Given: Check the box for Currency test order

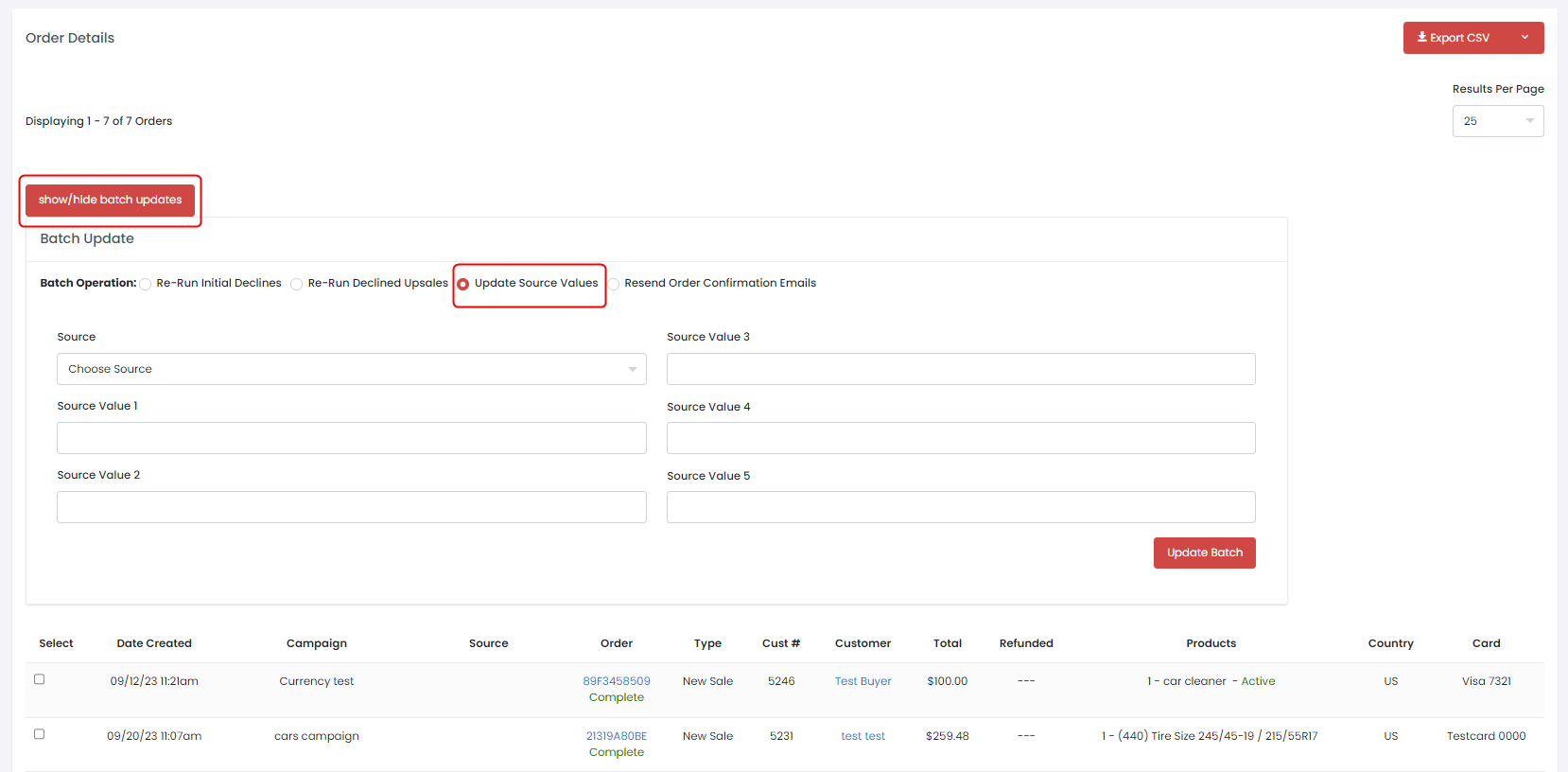Looking at the screenshot, I should pyautogui.click(x=40, y=679).
